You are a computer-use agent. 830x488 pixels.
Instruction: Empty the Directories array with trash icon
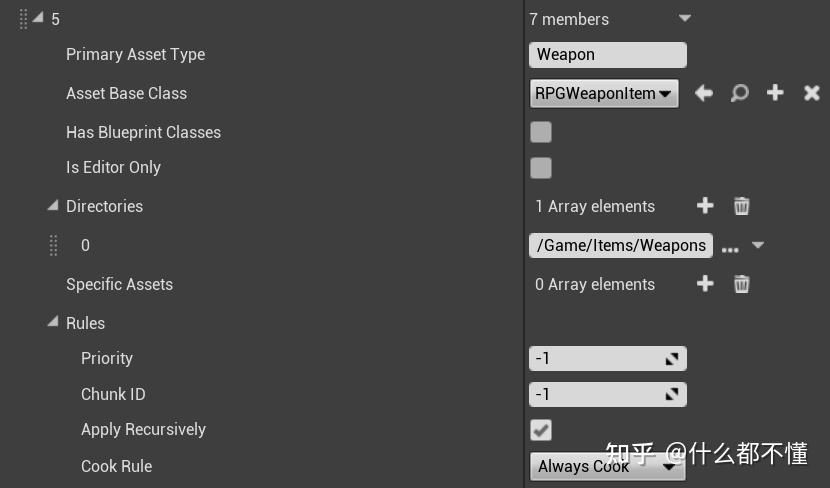tap(741, 206)
